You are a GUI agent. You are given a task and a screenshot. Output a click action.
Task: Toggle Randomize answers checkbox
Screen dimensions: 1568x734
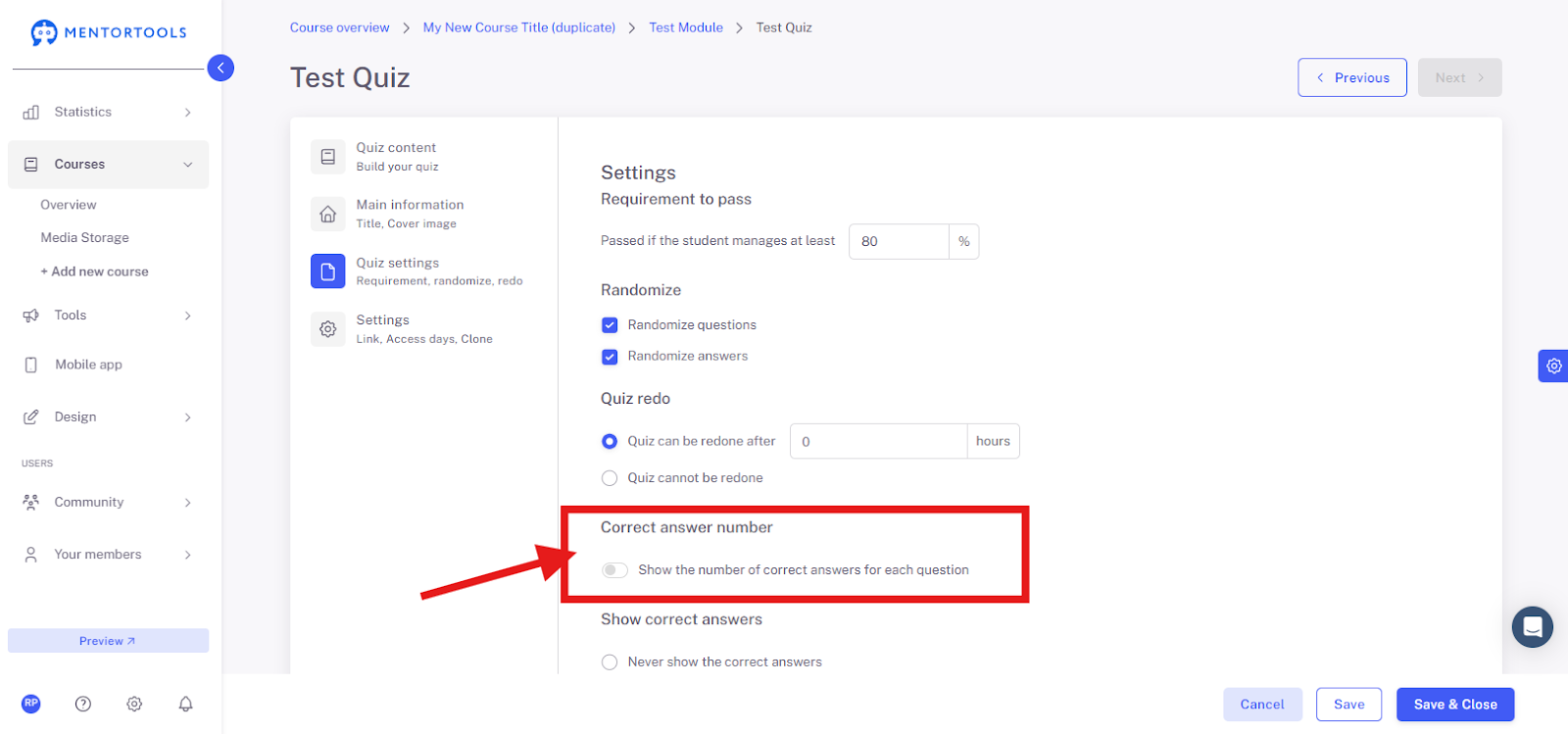[610, 357]
